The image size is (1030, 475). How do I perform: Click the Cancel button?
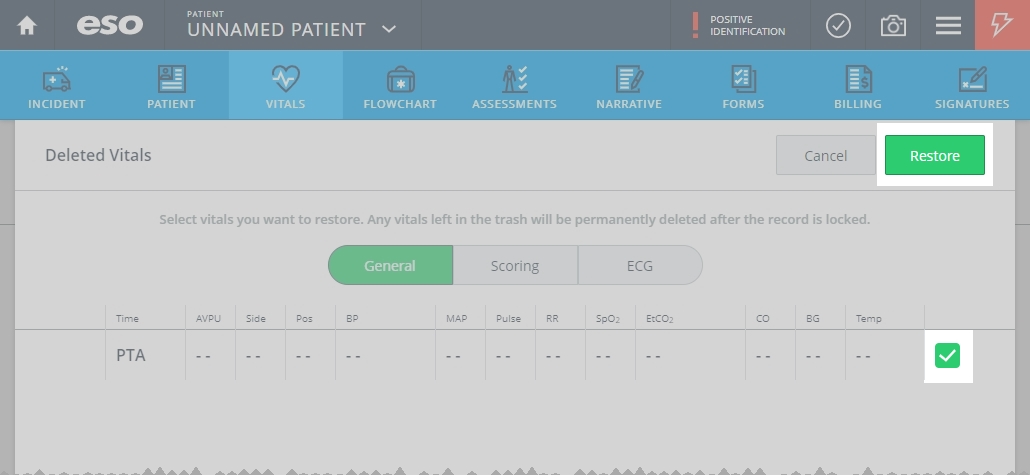[x=826, y=155]
